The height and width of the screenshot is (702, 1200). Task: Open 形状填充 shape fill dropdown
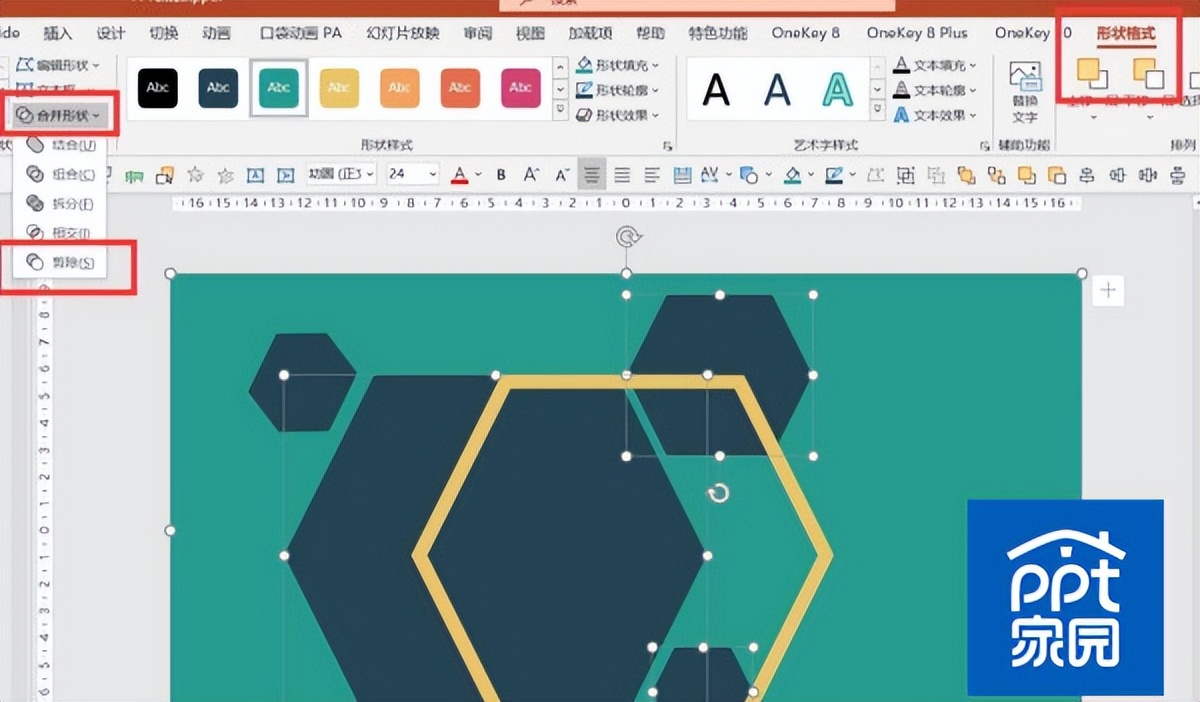tap(618, 65)
